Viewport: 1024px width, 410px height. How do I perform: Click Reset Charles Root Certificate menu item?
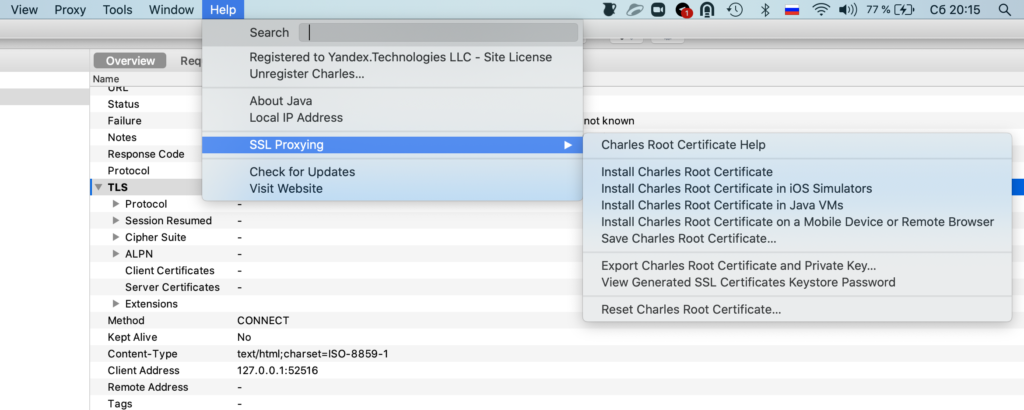tap(690, 310)
